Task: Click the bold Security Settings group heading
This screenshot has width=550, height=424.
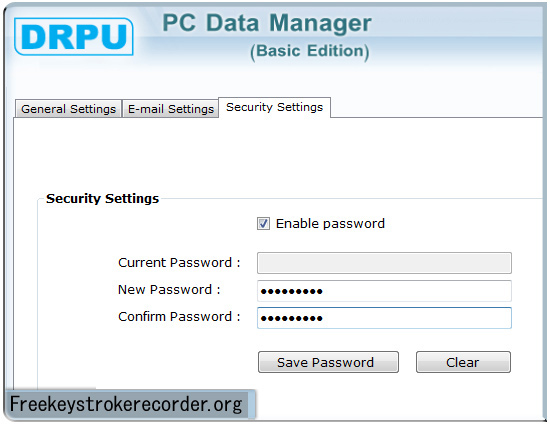Action: point(102,198)
